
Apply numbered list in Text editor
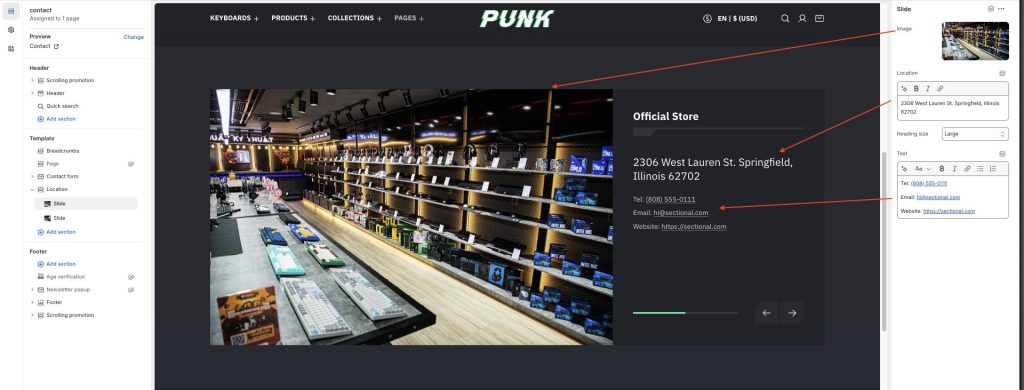[x=993, y=169]
